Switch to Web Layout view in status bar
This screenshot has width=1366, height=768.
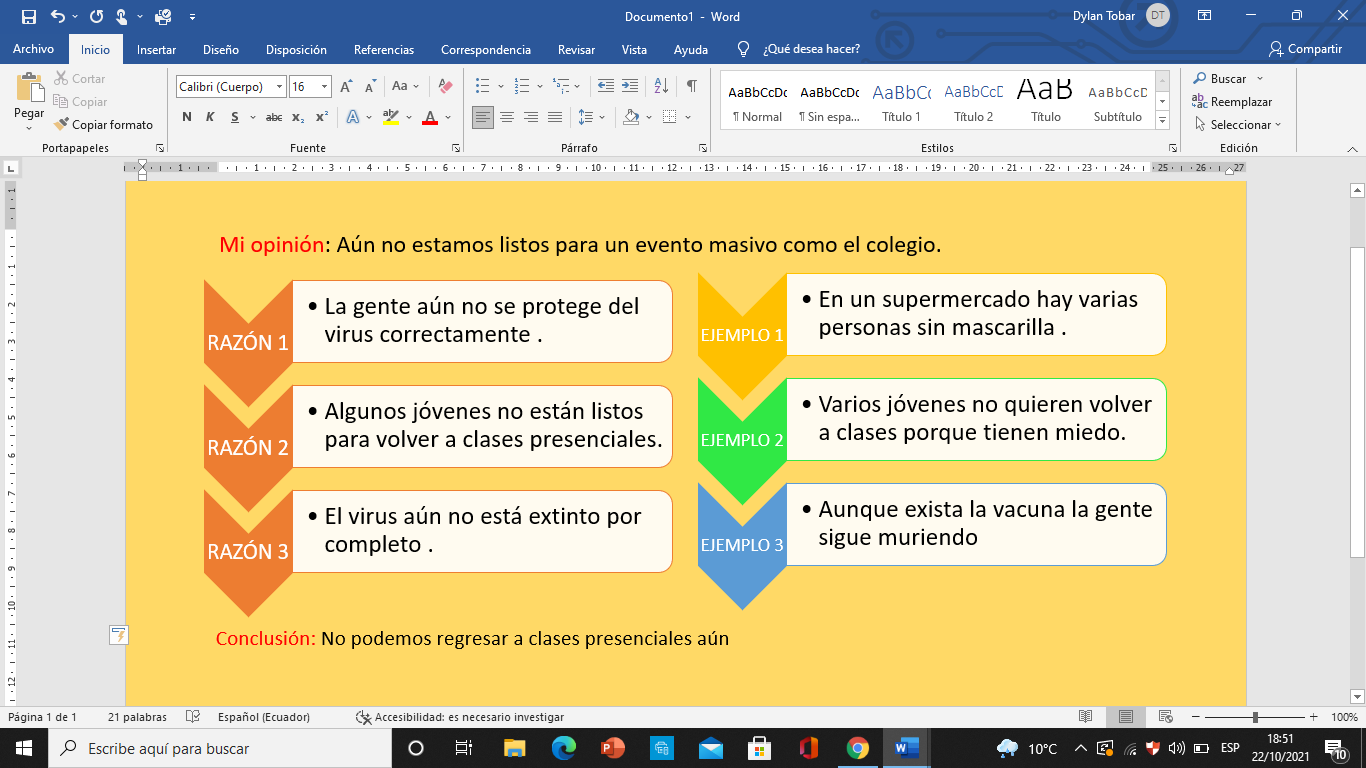pyautogui.click(x=1165, y=717)
